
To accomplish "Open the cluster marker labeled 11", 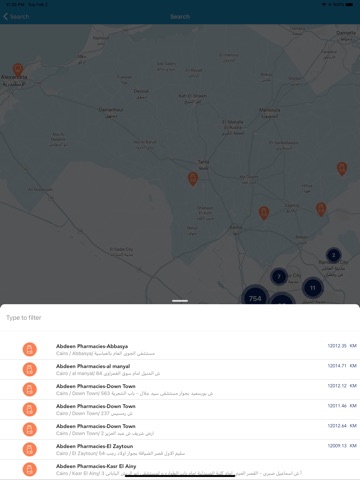I will (x=313, y=288).
